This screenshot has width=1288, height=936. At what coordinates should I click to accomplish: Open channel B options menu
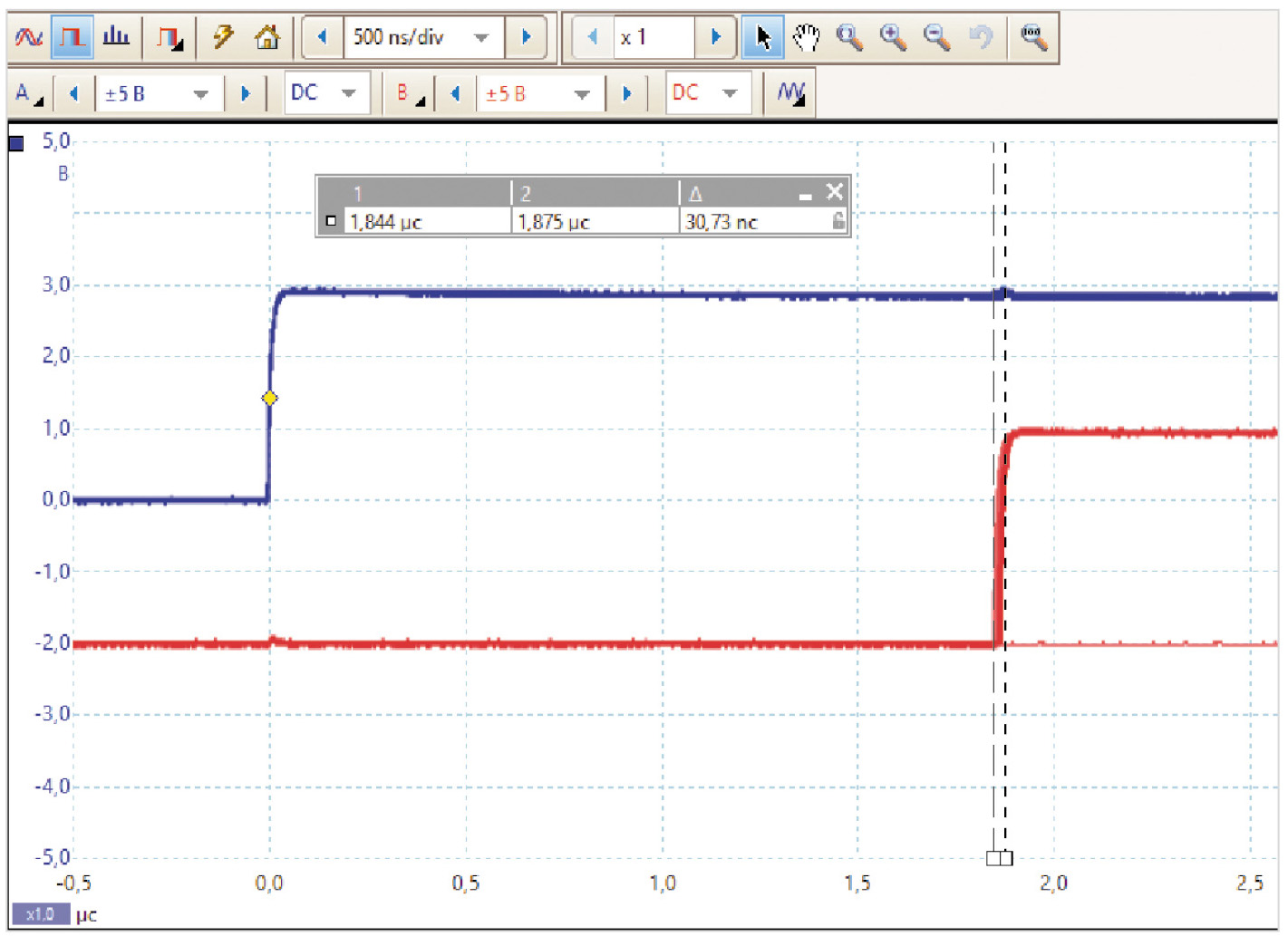tap(411, 94)
